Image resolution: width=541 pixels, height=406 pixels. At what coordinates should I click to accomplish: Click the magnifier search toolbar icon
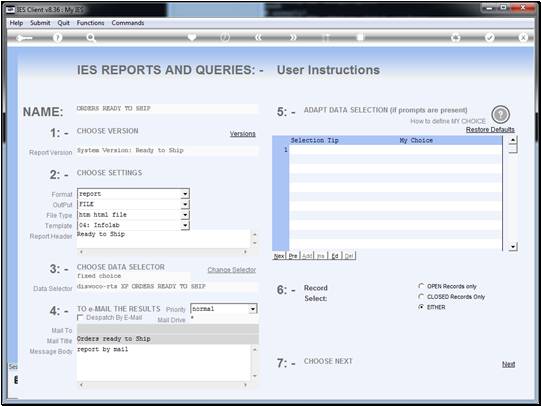pyautogui.click(x=91, y=37)
